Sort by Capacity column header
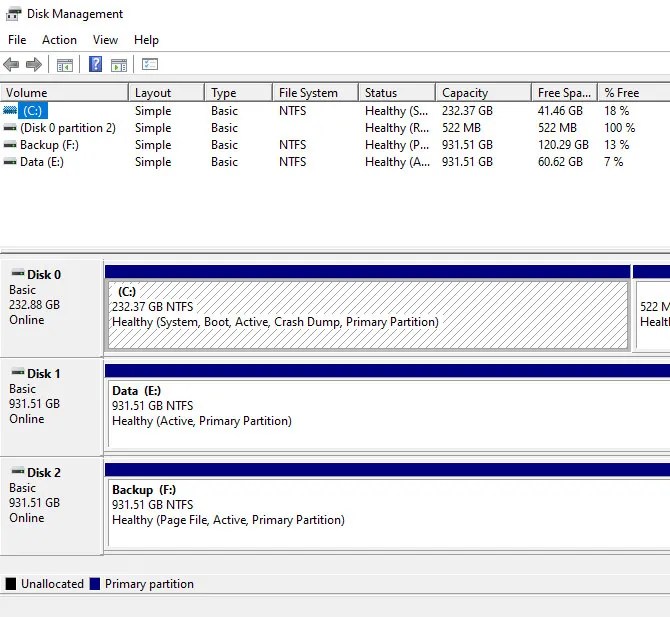Viewport: 670px width, 617px height. 484,93
